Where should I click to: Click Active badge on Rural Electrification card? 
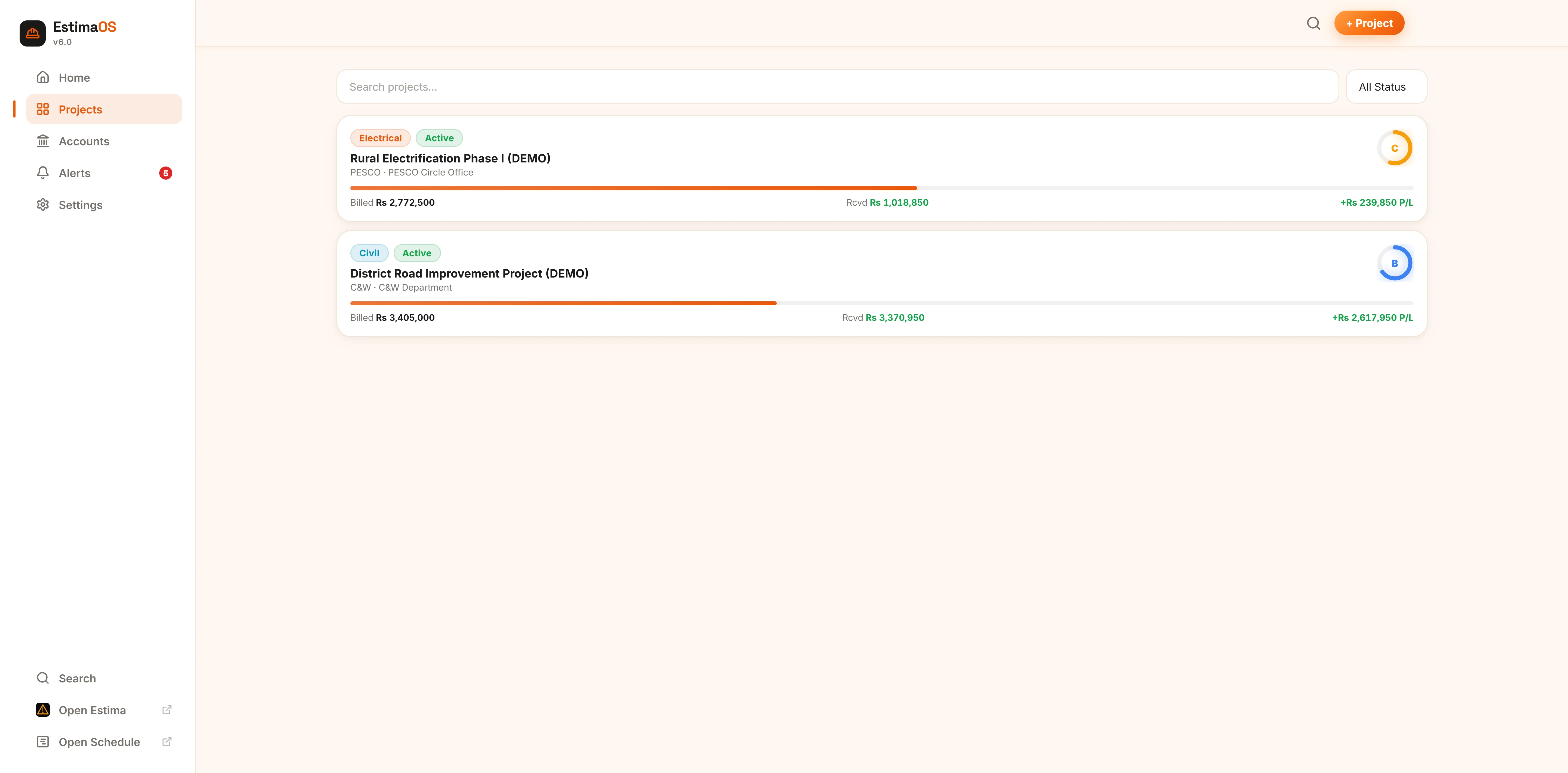click(439, 138)
